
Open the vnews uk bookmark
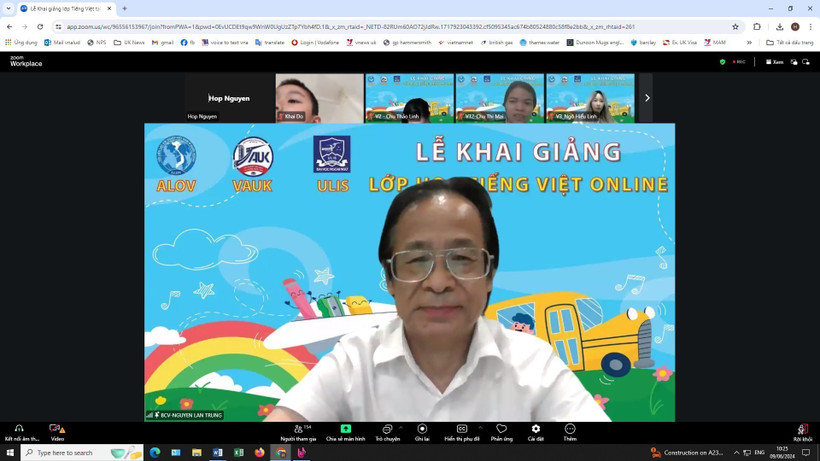[x=361, y=42]
